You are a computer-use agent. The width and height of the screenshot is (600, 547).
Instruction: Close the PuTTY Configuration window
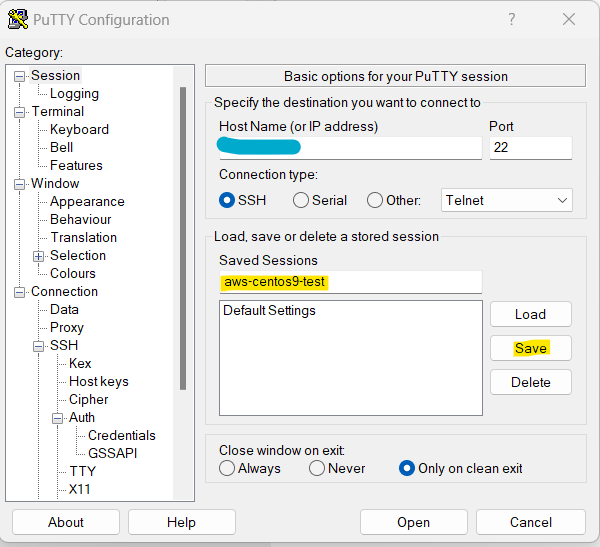[569, 19]
